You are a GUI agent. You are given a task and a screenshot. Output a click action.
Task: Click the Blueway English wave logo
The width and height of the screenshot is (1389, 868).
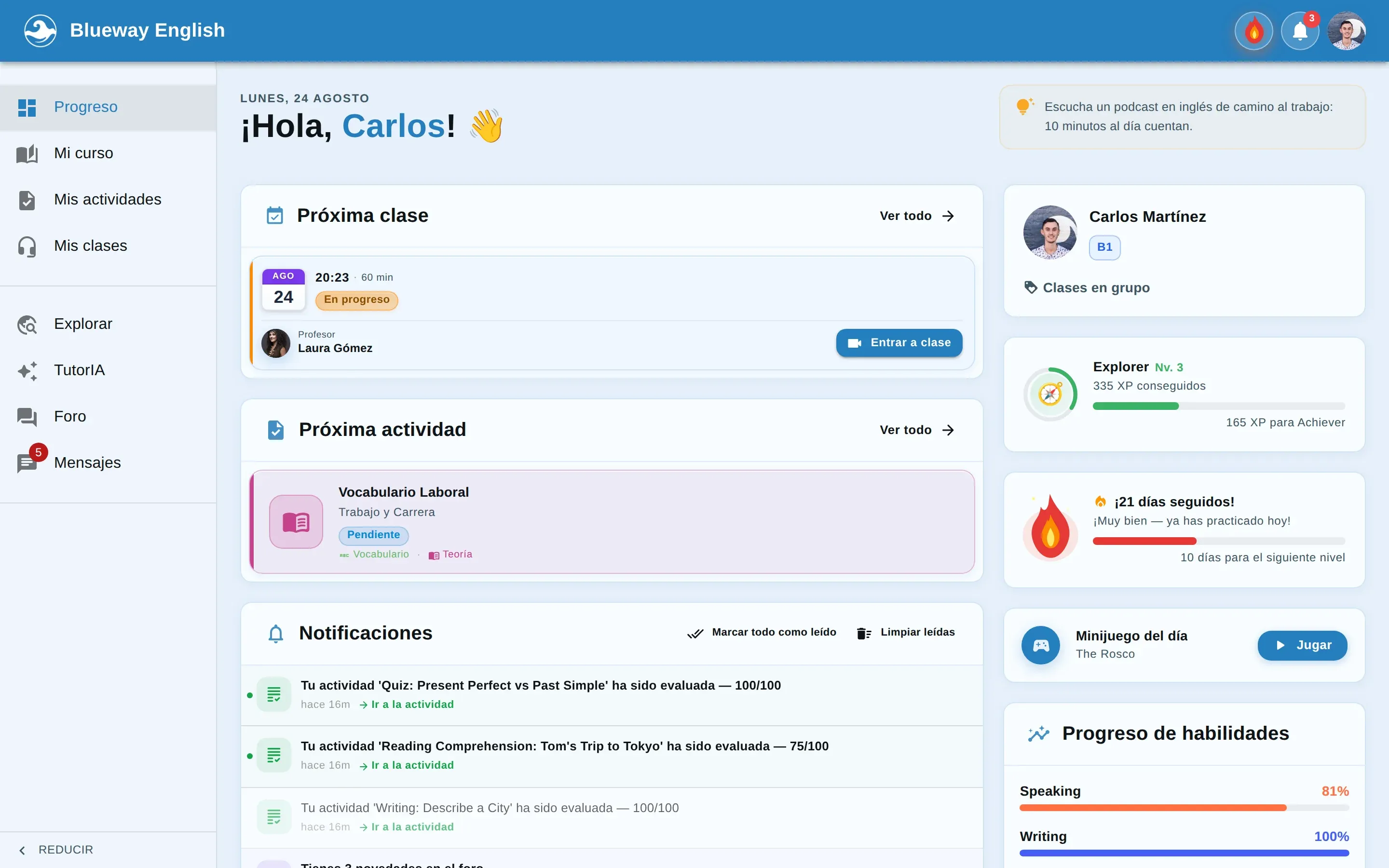point(40,30)
